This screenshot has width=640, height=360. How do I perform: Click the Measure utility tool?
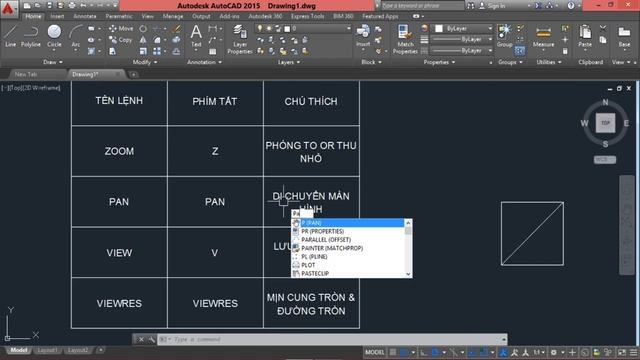click(x=543, y=36)
